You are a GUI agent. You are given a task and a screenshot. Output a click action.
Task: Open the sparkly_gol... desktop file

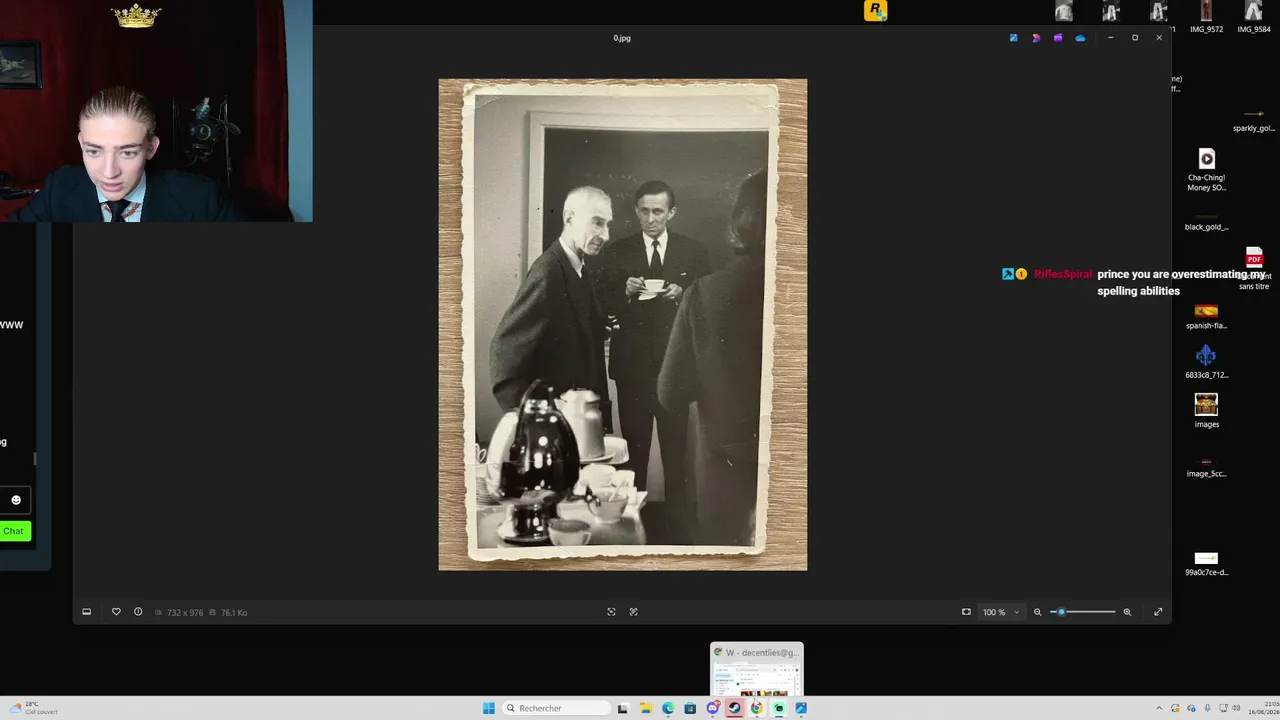[x=1254, y=120]
